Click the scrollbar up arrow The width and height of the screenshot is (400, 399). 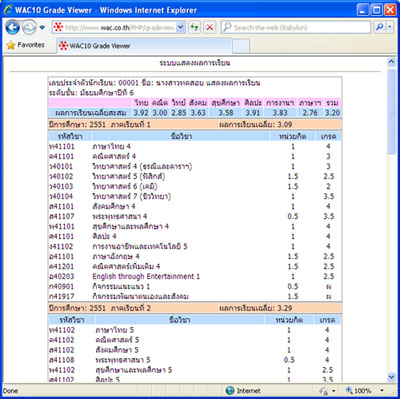tap(391, 62)
